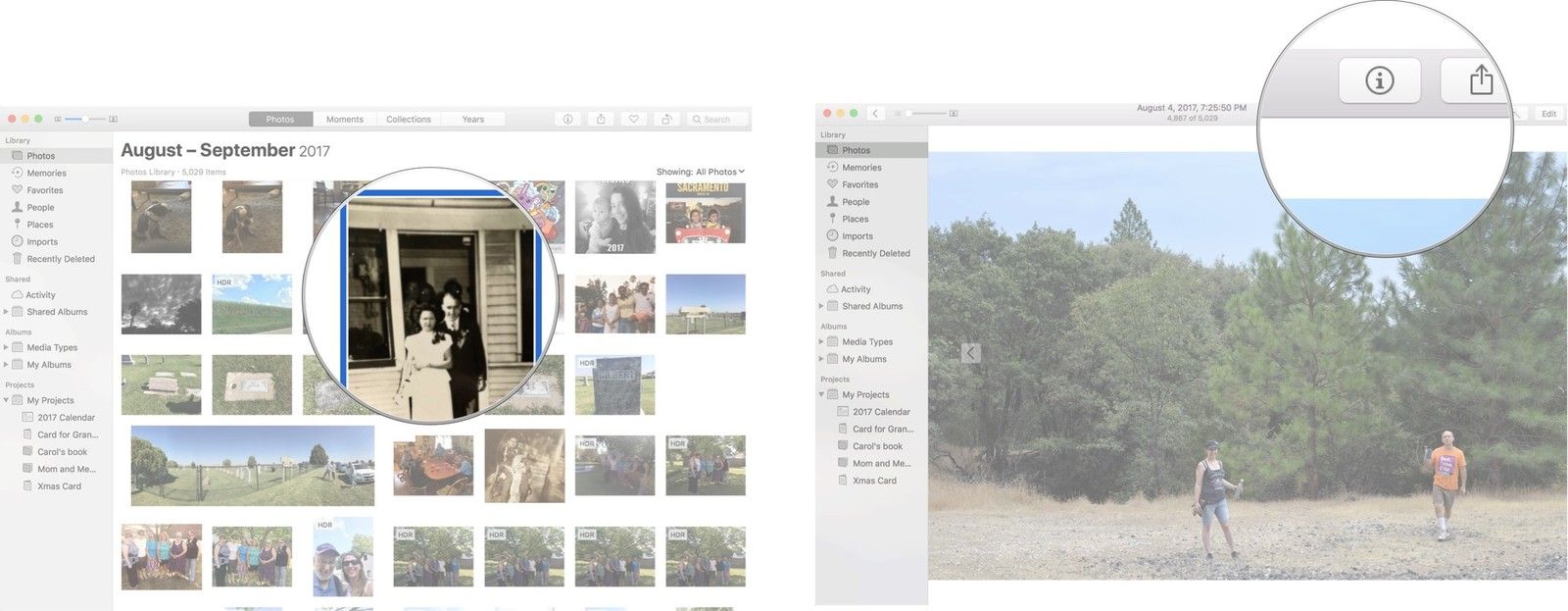Switch to the Years tab
The image size is (1568, 611).
click(472, 119)
